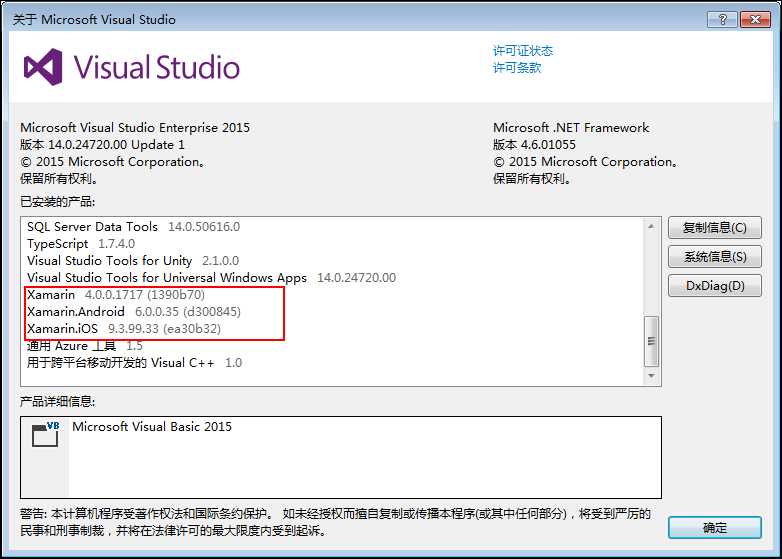Open the 许可条款 link

(517, 68)
